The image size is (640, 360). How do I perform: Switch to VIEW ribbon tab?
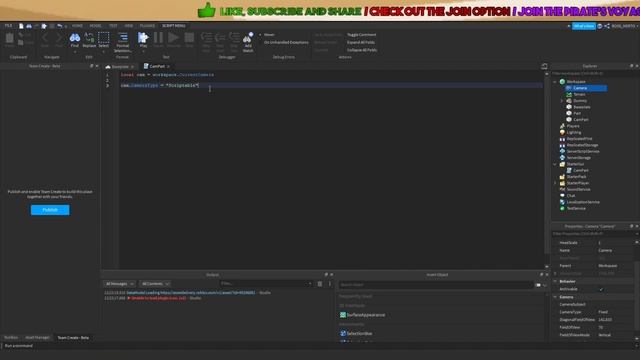(129, 26)
